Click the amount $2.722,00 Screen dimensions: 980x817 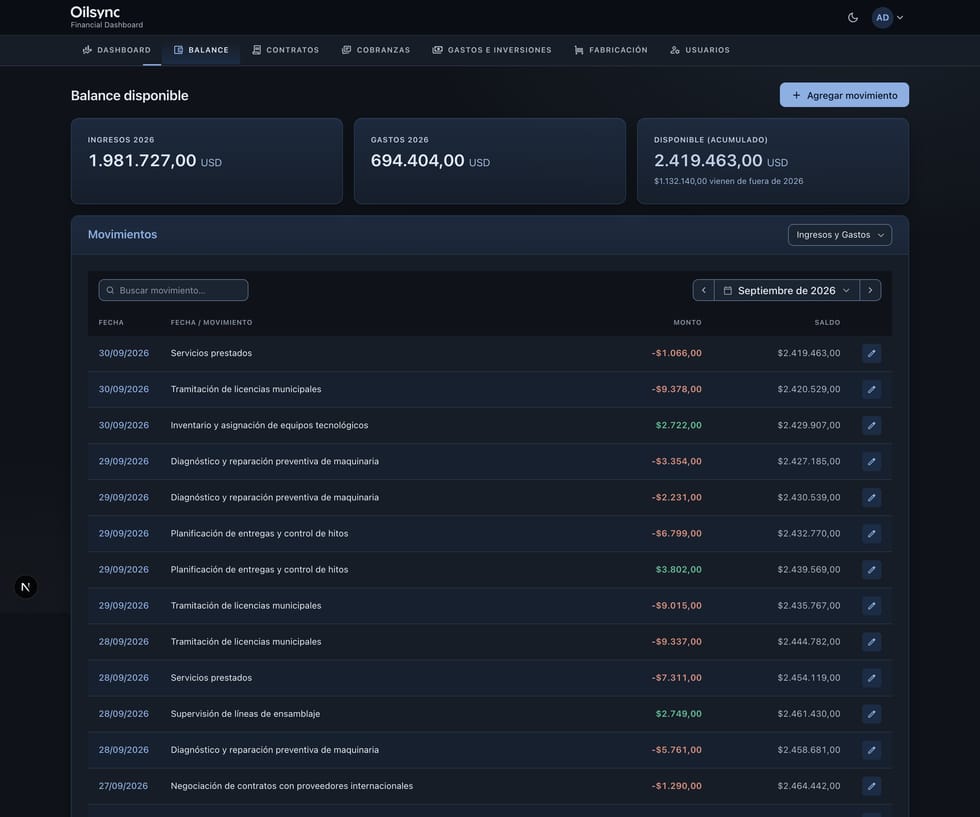tap(678, 425)
